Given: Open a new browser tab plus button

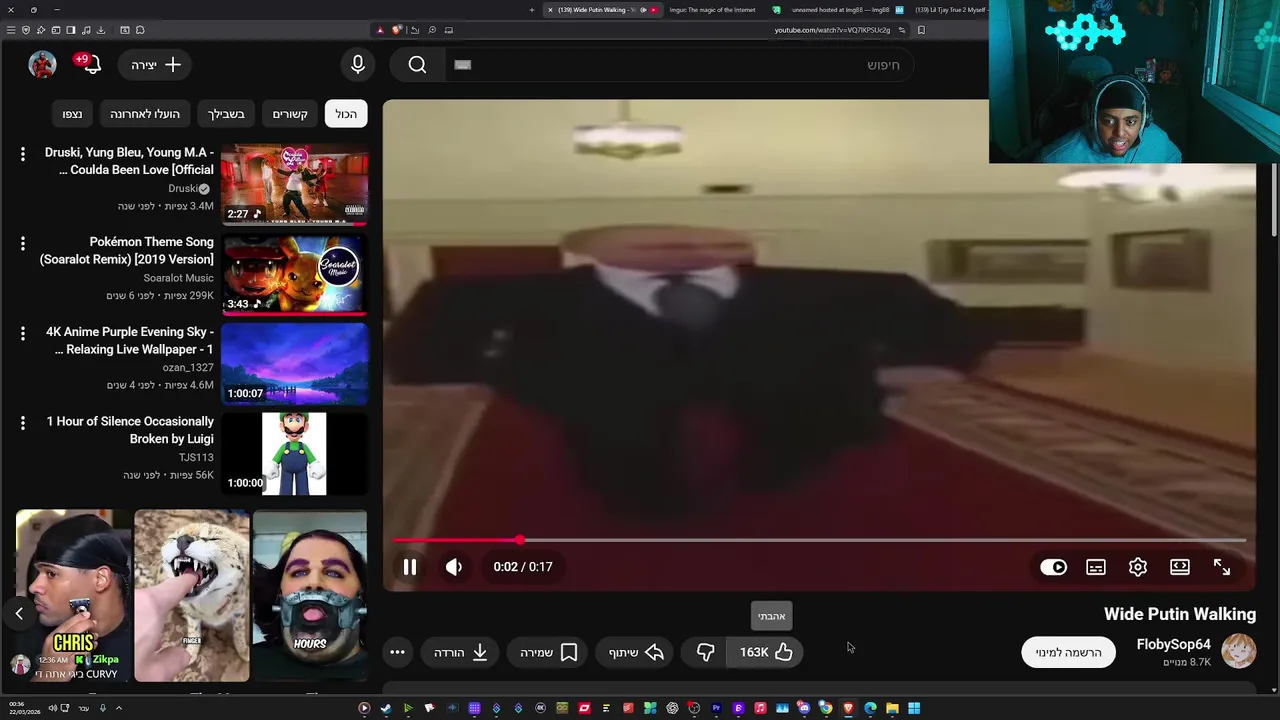Looking at the screenshot, I should (532, 10).
